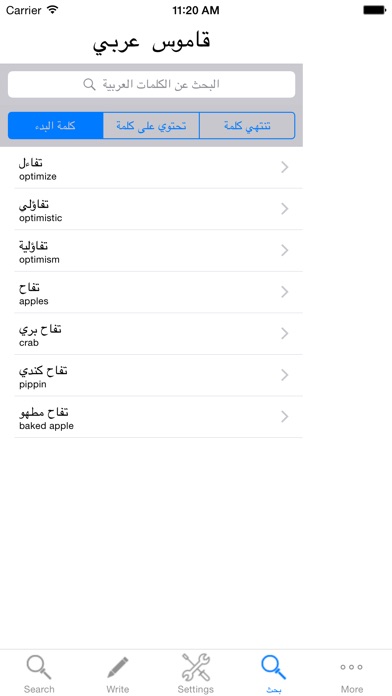The image size is (392, 696).
Task: Open the More three-dots icon
Action: (x=352, y=667)
